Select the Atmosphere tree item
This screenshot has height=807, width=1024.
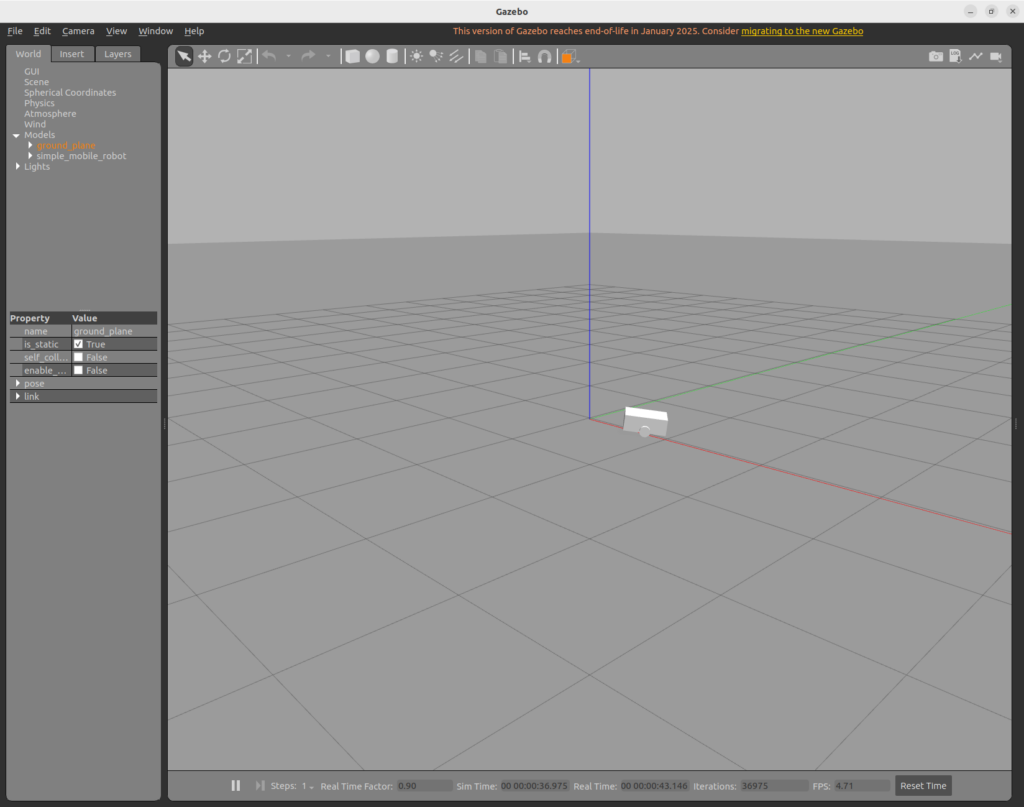click(x=50, y=114)
